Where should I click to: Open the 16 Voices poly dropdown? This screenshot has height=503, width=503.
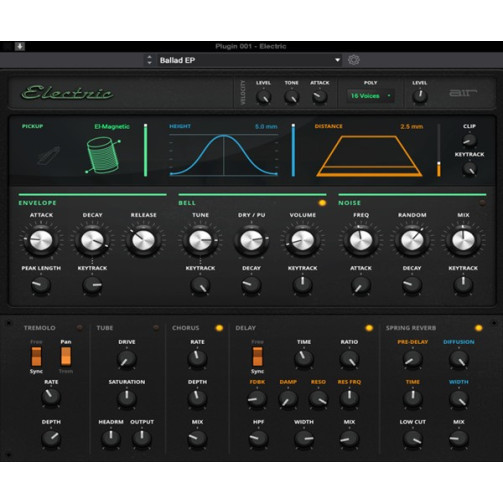click(370, 96)
